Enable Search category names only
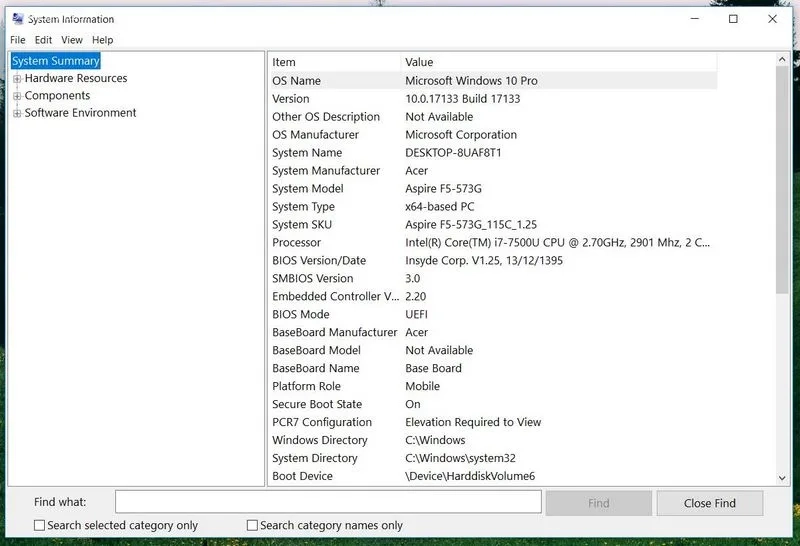 coord(252,525)
